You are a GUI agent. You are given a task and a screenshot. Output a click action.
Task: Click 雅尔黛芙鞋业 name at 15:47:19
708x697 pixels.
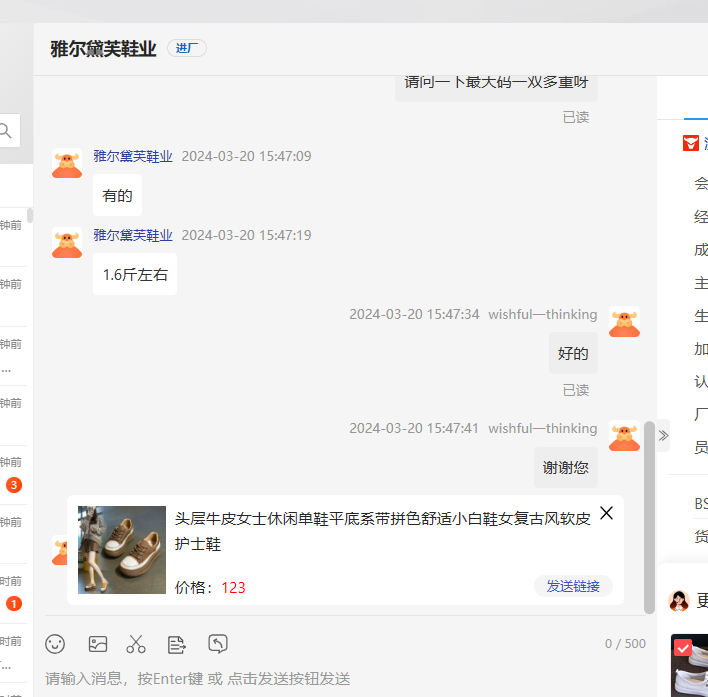133,235
